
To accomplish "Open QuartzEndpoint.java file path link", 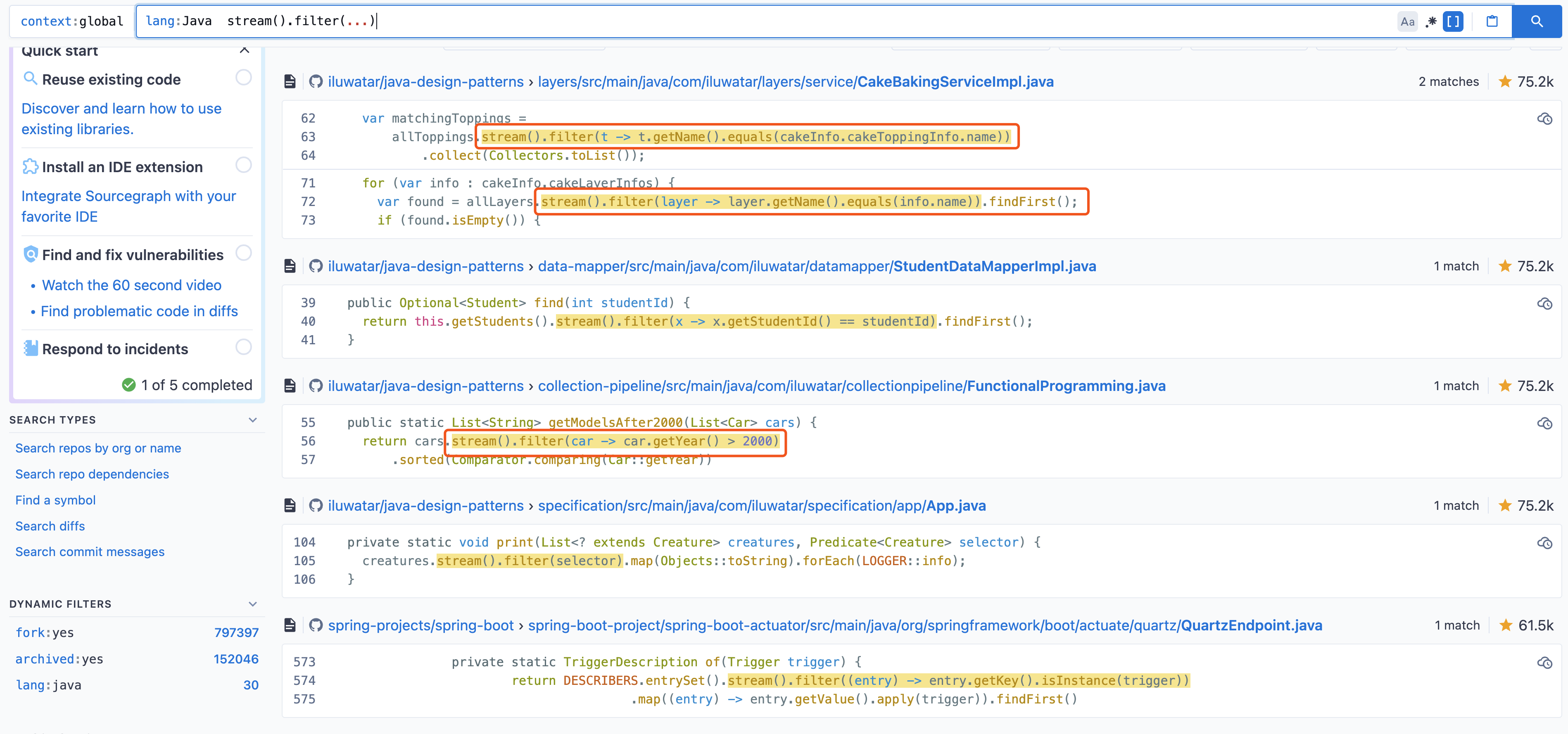I will 925,626.
